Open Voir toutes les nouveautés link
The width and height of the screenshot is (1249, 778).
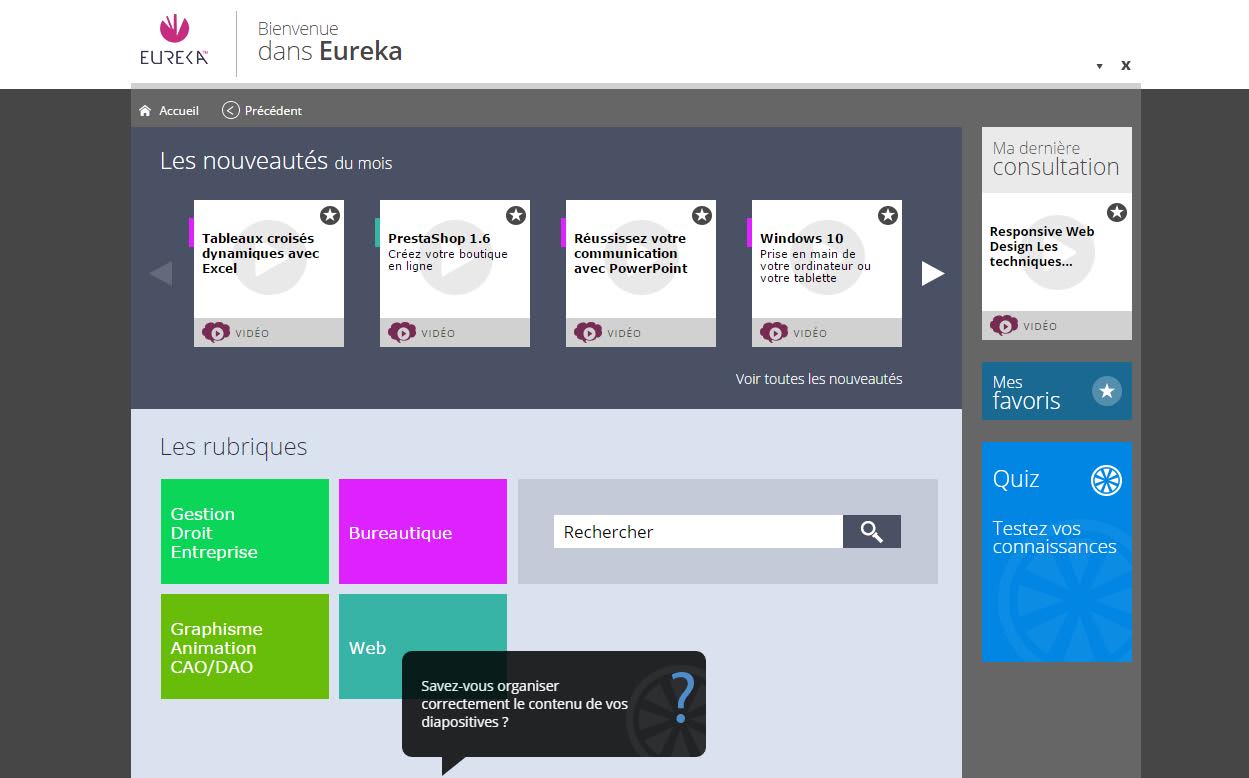(819, 379)
